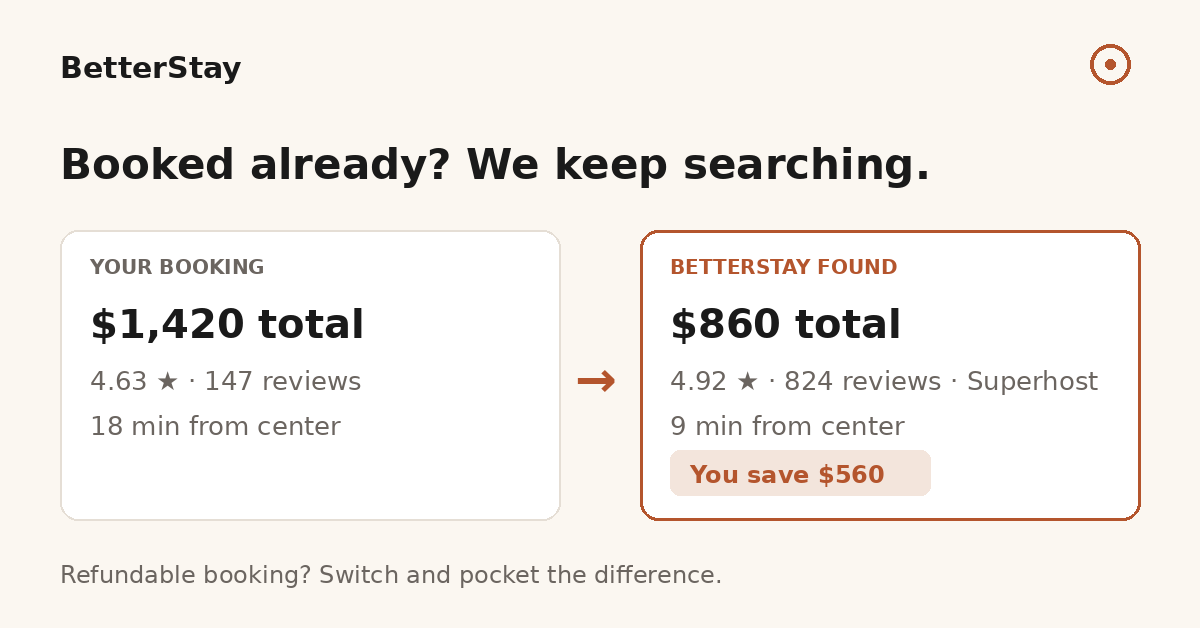Click the 4.92 rating number
The image size is (1200, 628).
(698, 382)
